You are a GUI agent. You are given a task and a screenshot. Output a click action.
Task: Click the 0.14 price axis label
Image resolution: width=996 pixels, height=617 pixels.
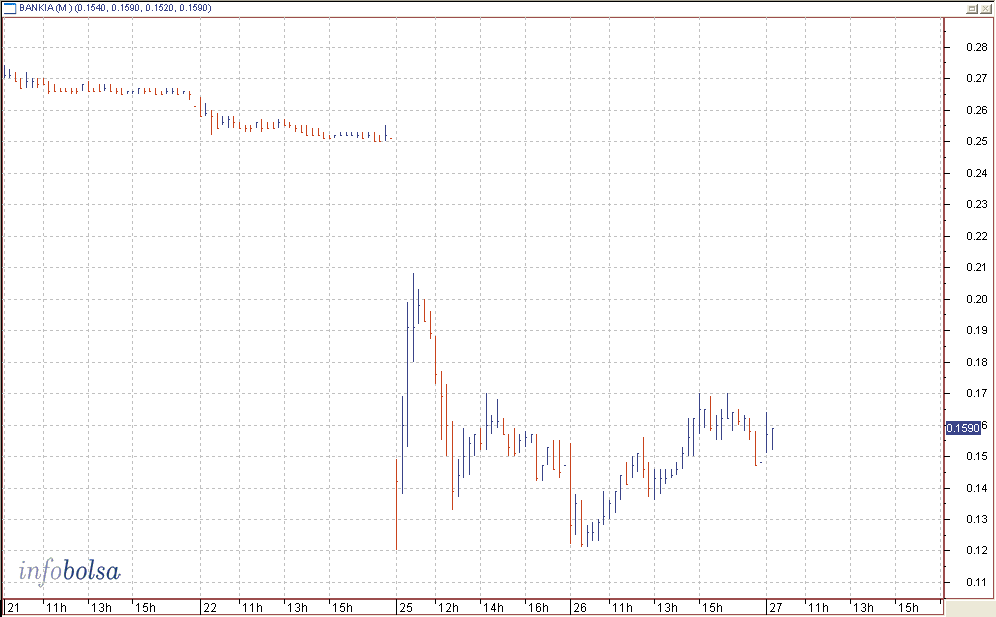tap(976, 488)
